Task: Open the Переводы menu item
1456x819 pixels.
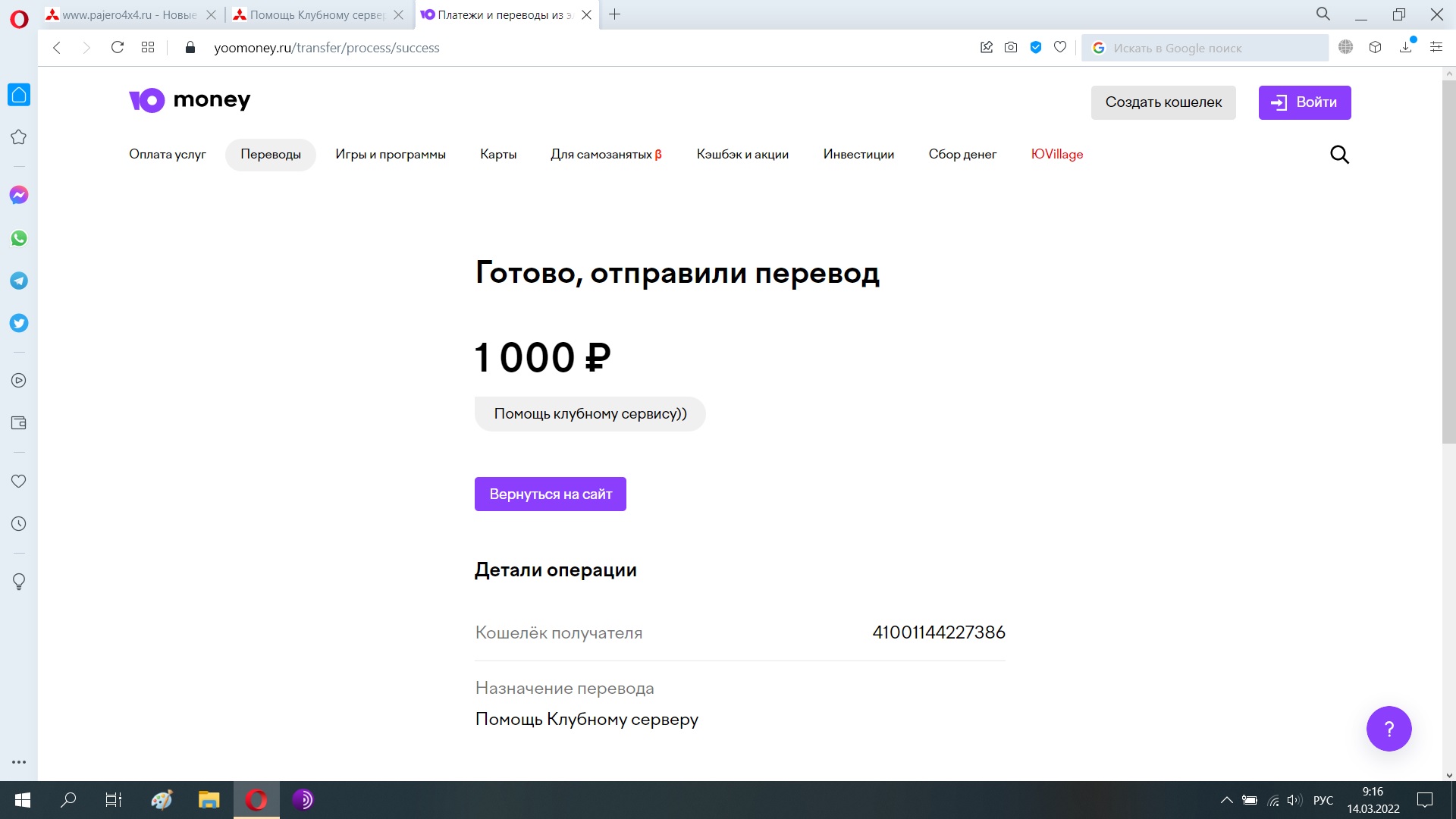Action: pos(271,155)
